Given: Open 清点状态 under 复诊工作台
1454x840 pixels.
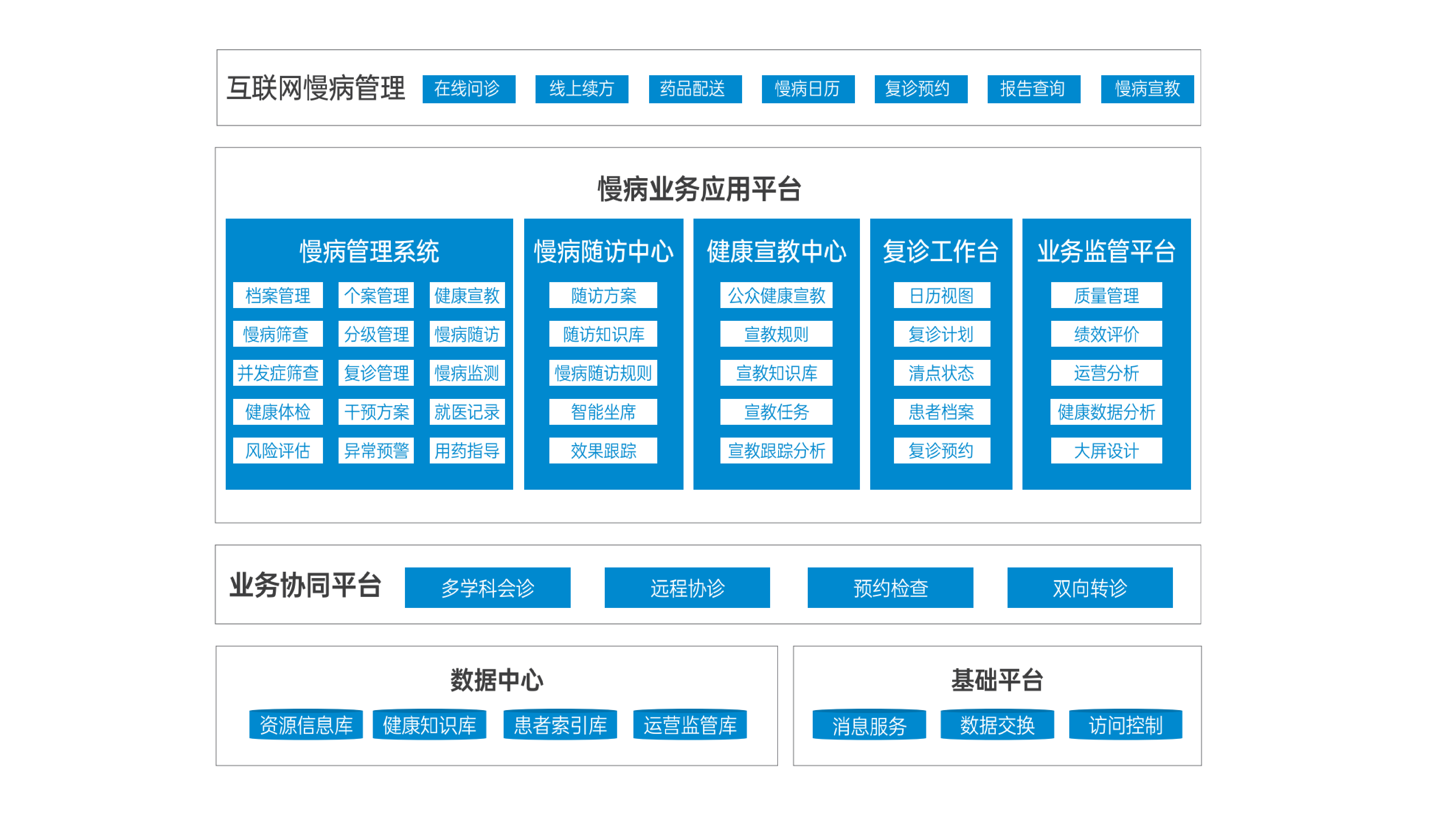Looking at the screenshot, I should pyautogui.click(x=941, y=373).
